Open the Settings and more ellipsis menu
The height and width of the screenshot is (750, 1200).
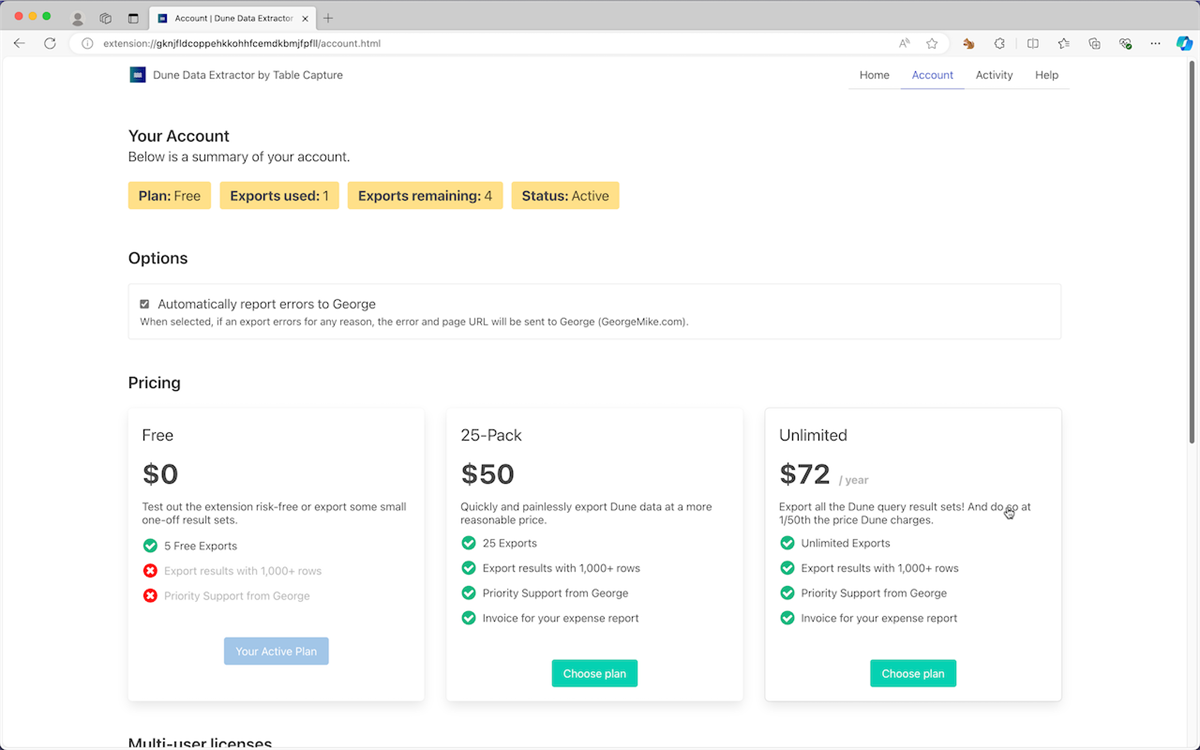pyautogui.click(x=1156, y=43)
